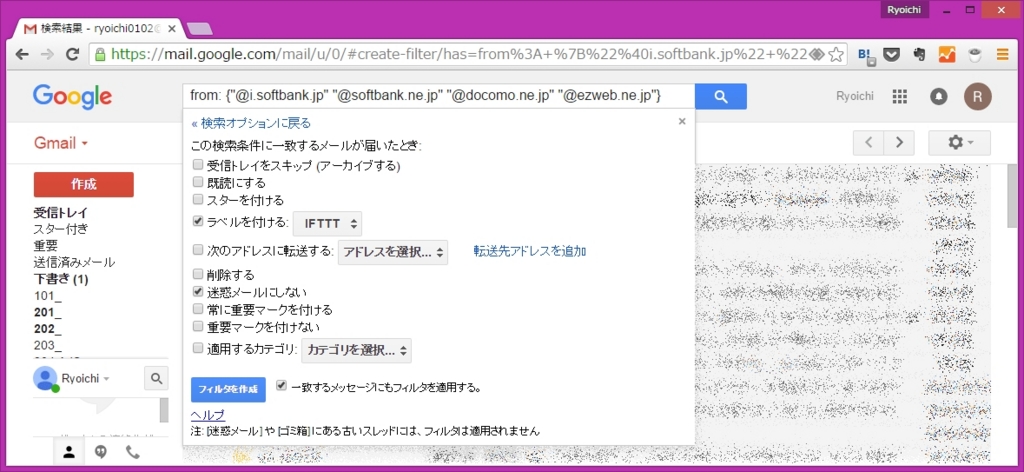Screen dimensions: 1024x472
Task: Open the Hangouts Ryoichi profile avatar
Action: tap(45, 379)
